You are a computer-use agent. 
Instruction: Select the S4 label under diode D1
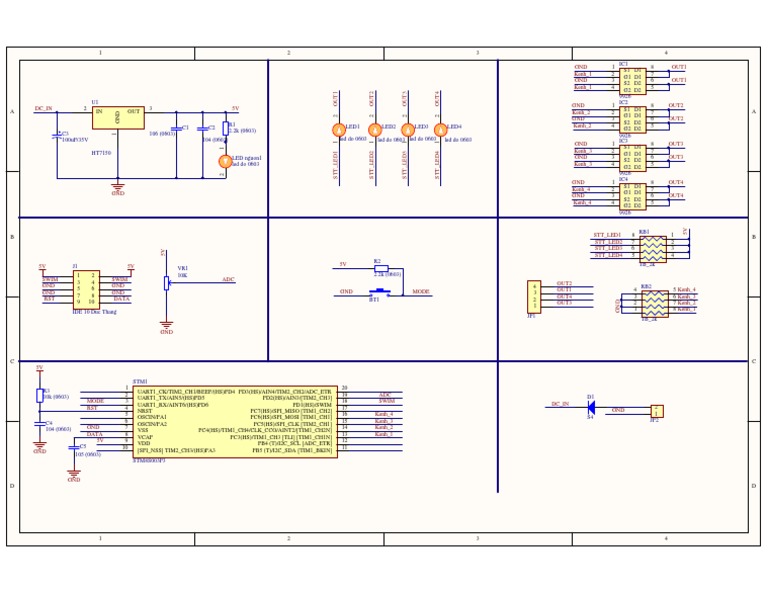coord(590,417)
